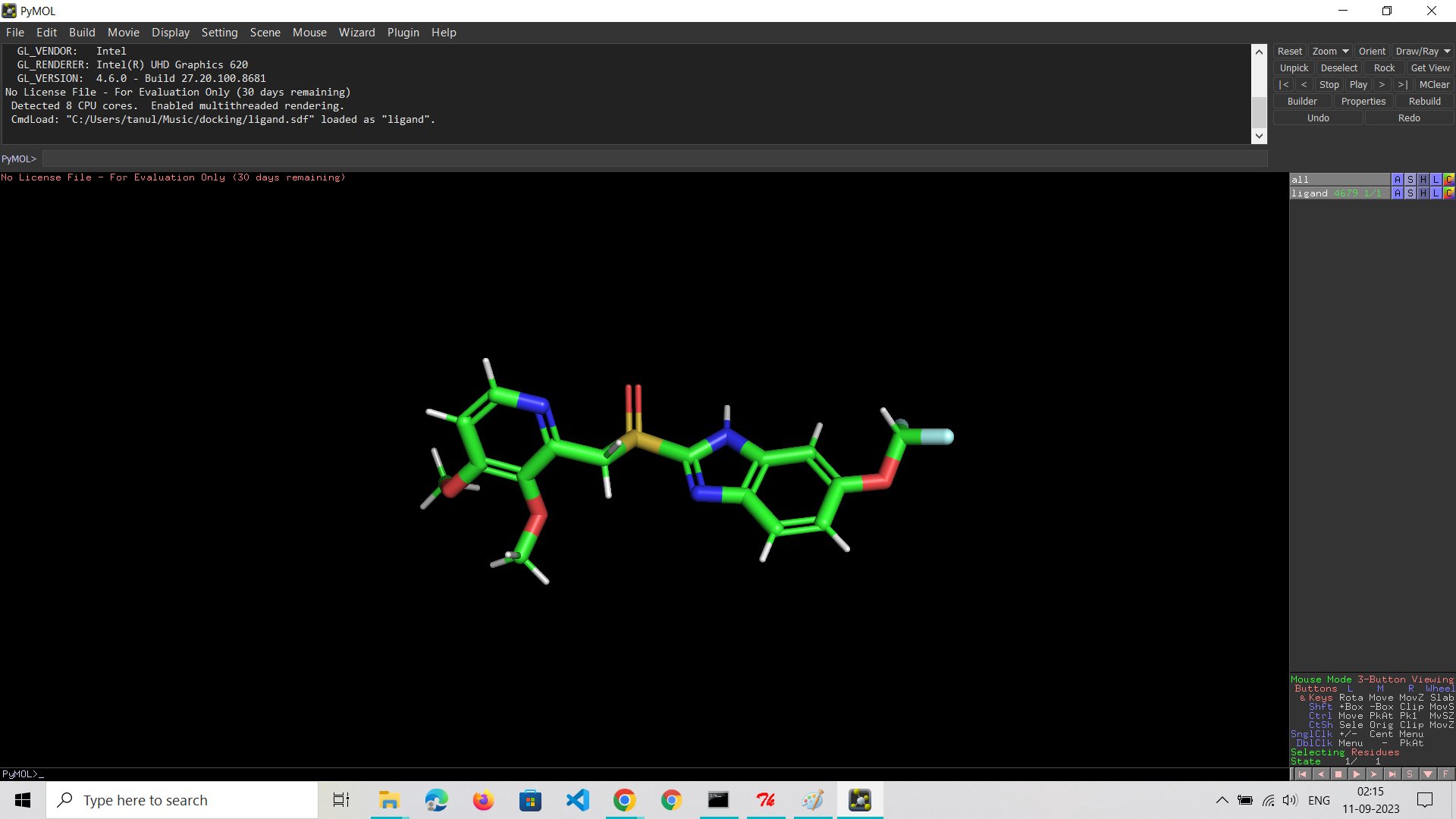
Task: Open the Movie menu
Action: click(124, 33)
